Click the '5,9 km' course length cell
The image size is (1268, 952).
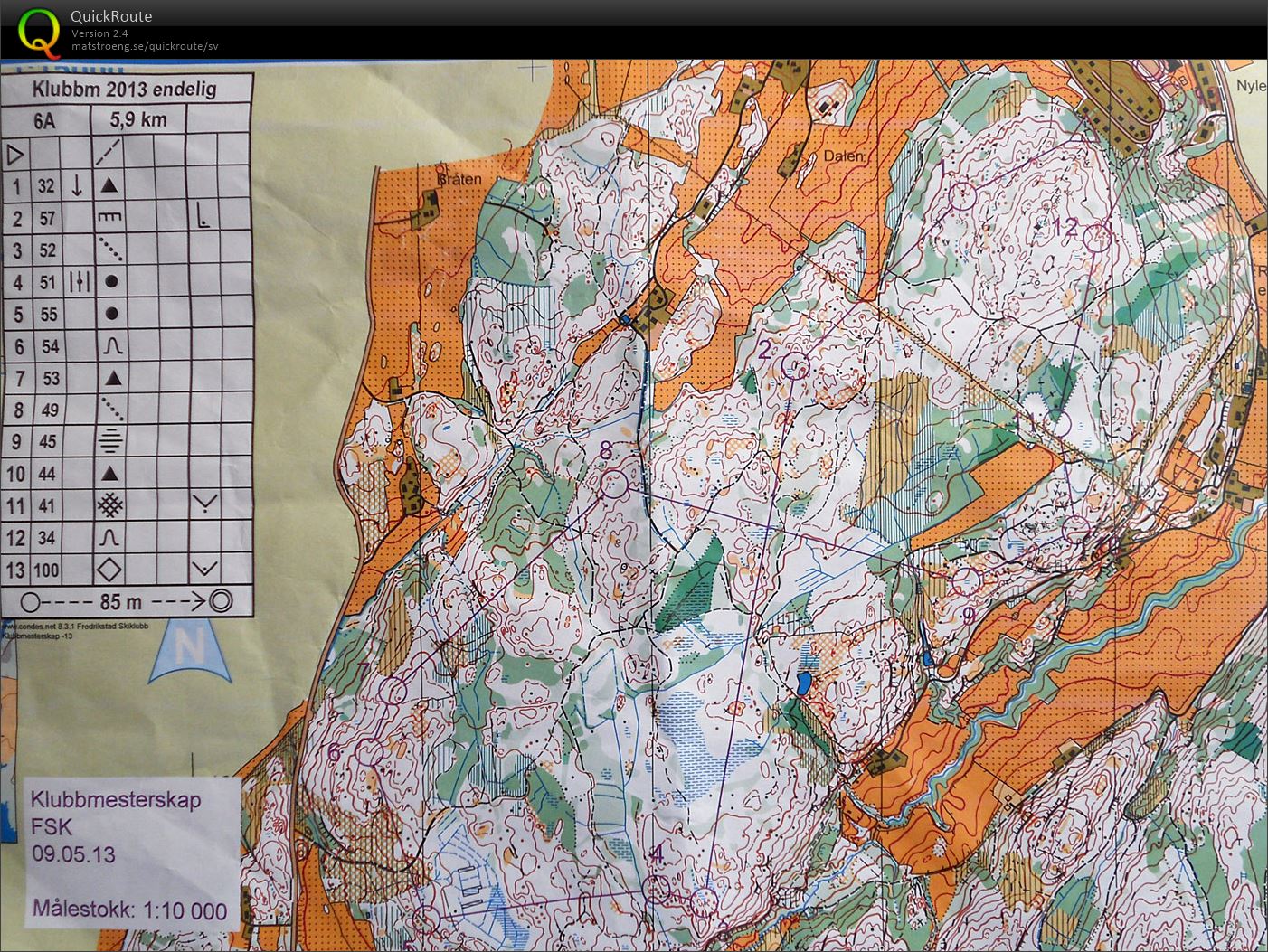138,119
